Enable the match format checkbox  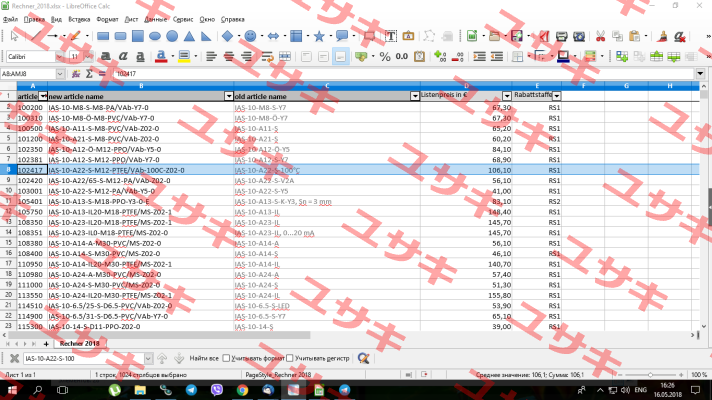(x=226, y=358)
